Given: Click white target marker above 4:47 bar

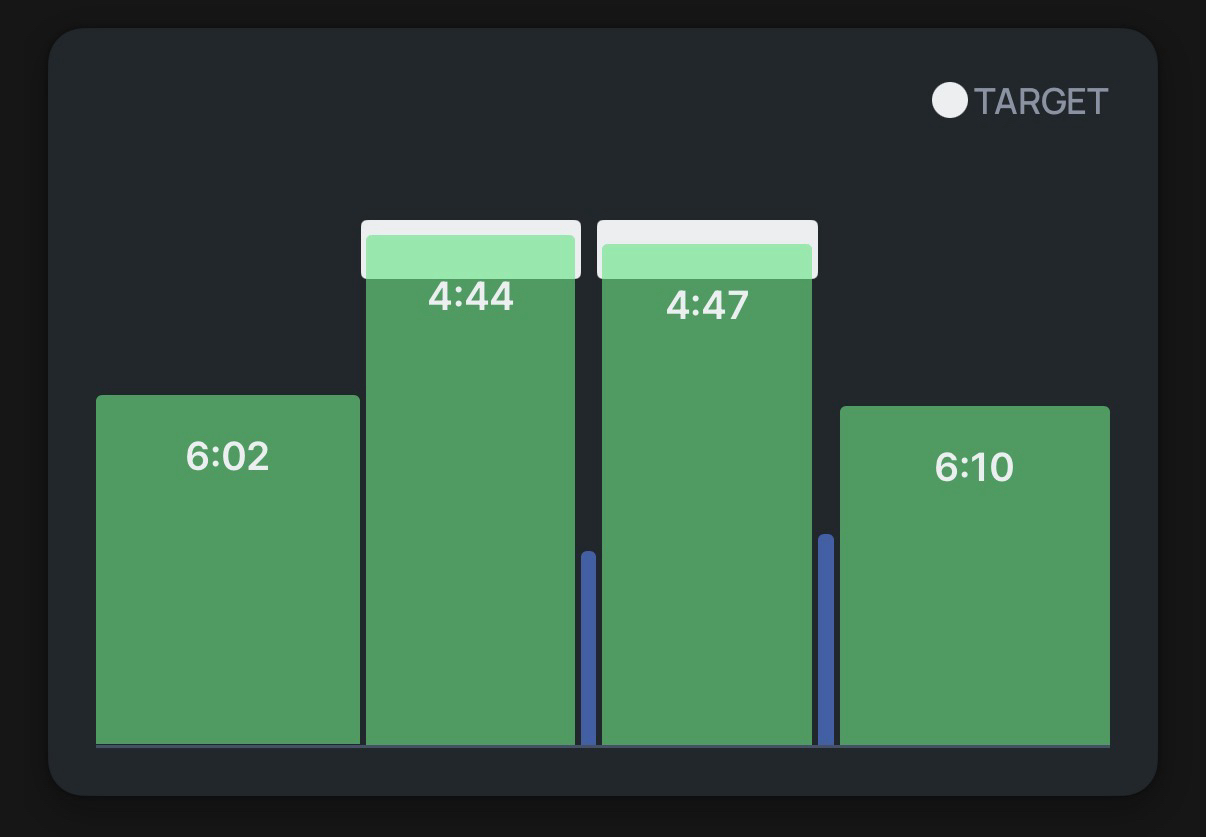Looking at the screenshot, I should (707, 231).
